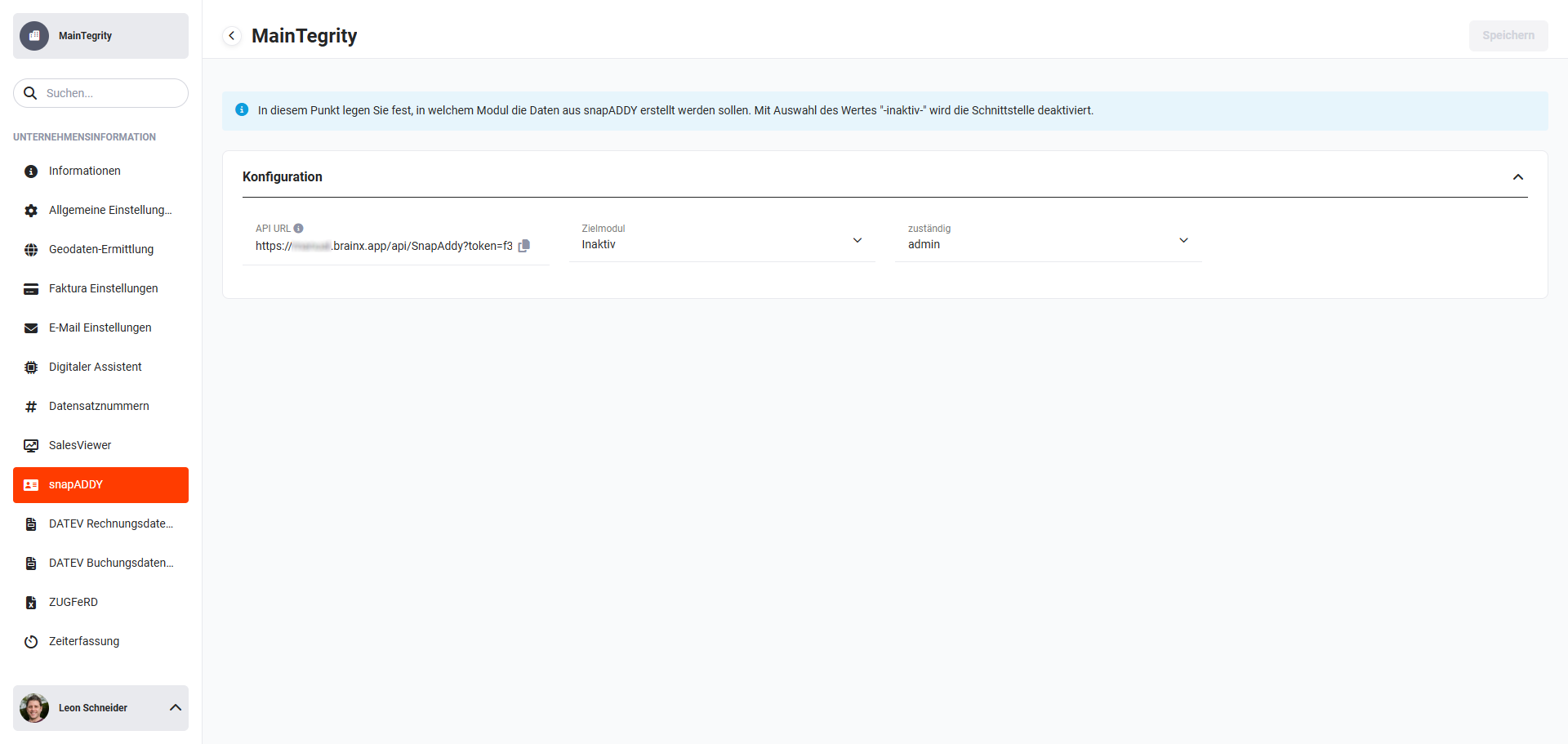The image size is (1568, 744).
Task: Open Datensatznummern settings
Action: click(x=101, y=407)
